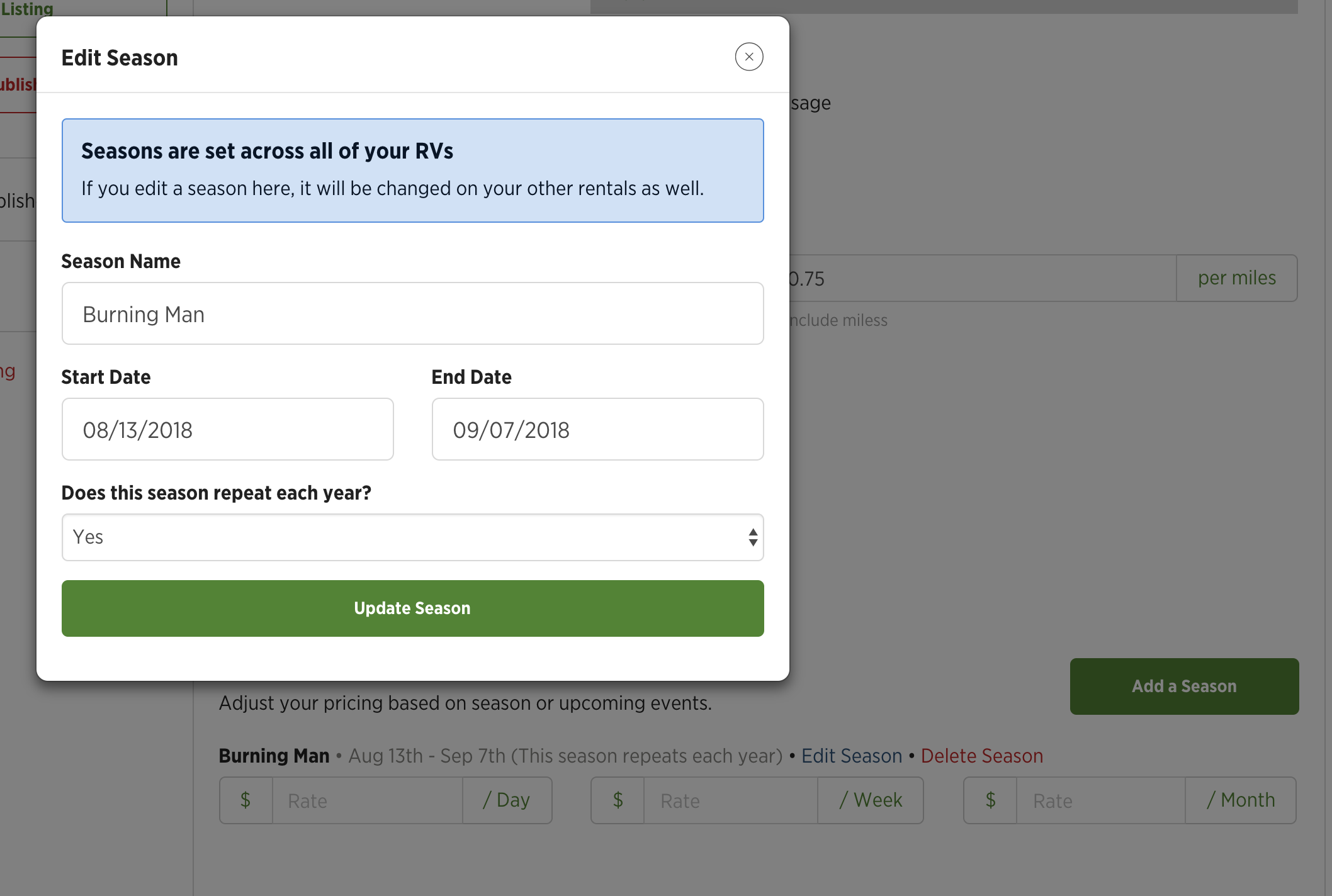Click the monthly Rate input field

pos(1101,800)
